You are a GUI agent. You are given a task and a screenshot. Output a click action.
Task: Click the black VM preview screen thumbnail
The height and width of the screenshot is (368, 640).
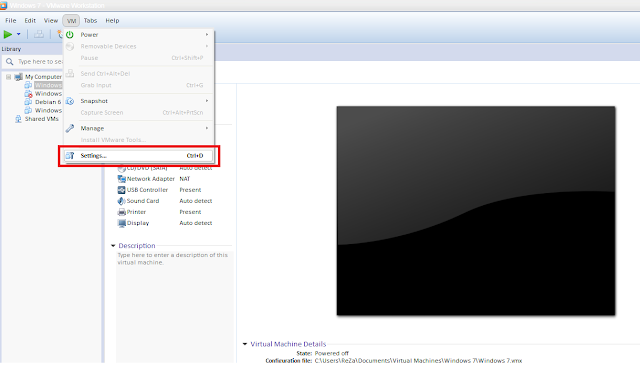tap(476, 211)
